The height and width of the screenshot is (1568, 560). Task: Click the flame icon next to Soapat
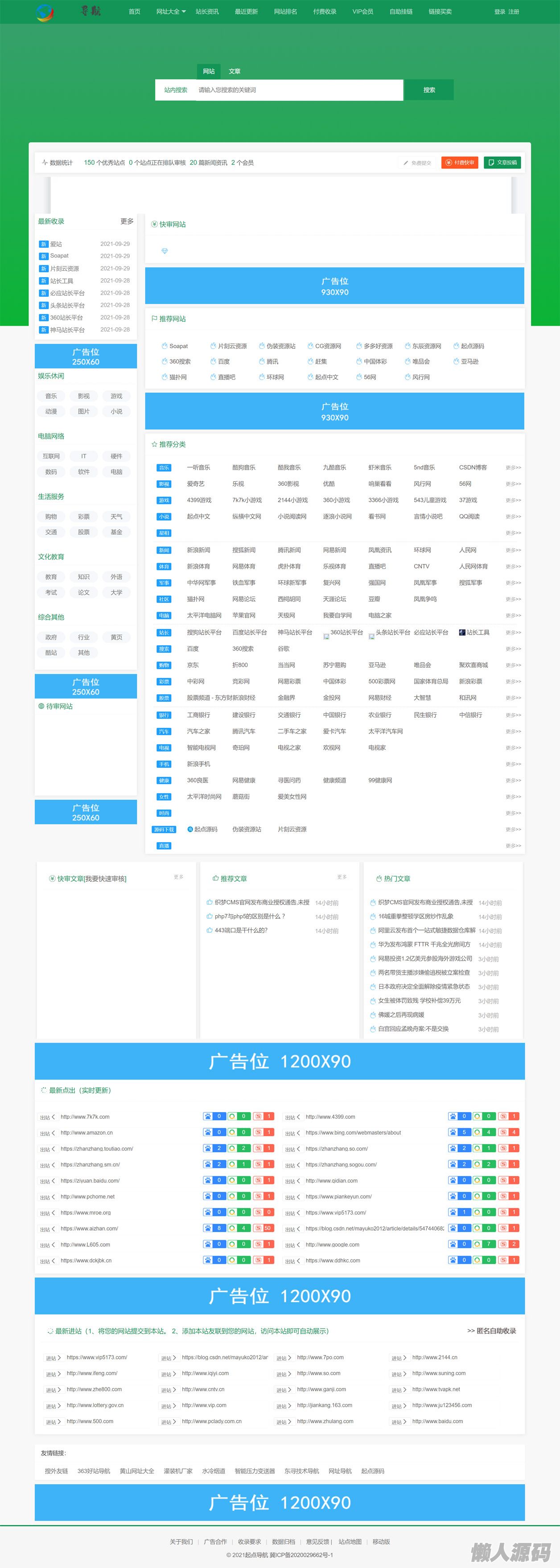(165, 346)
